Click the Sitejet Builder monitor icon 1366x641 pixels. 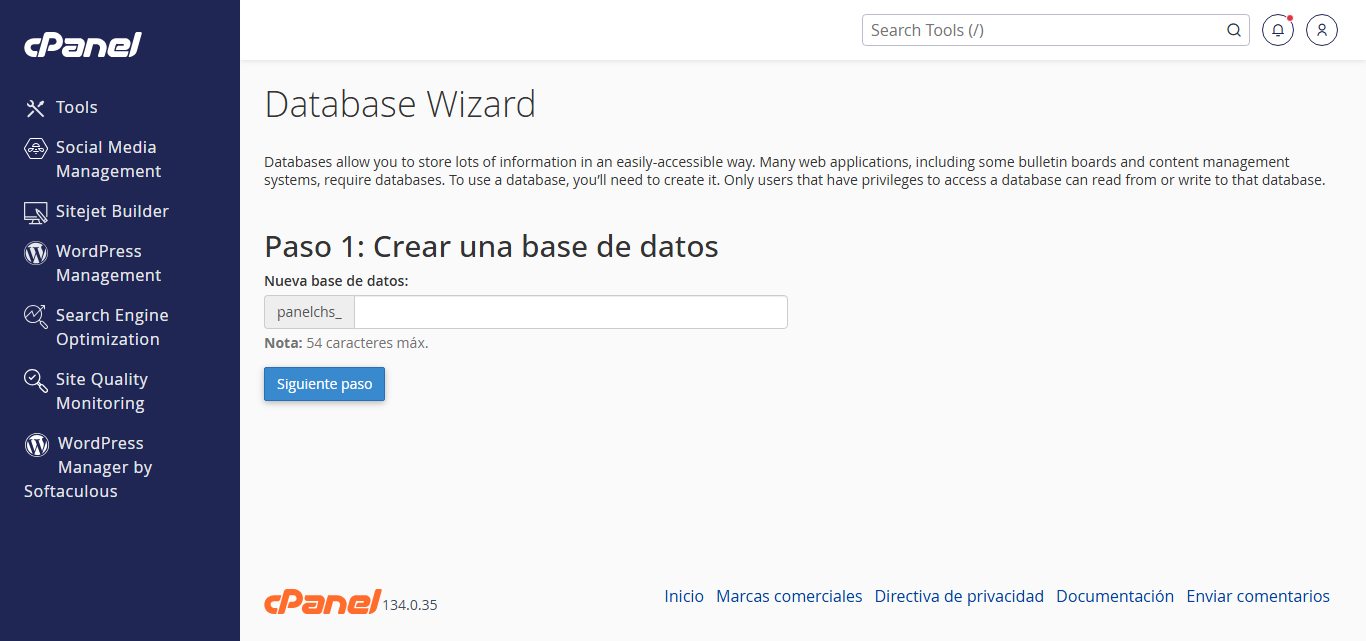coord(36,212)
